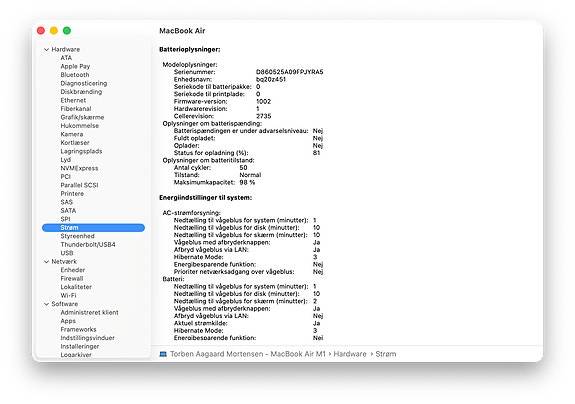Select Ethernet in Hardware list
This screenshot has height=404, width=575.
(73, 100)
